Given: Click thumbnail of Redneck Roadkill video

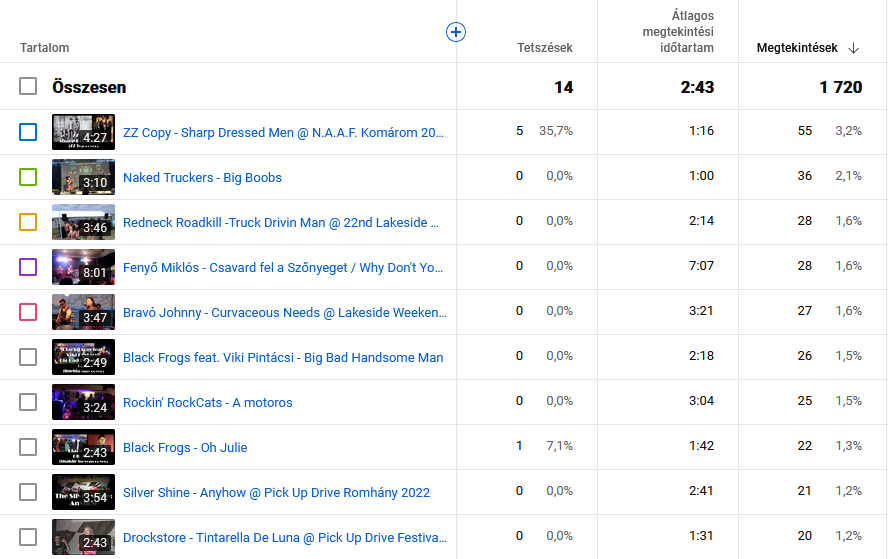Looking at the screenshot, I should pos(83,222).
